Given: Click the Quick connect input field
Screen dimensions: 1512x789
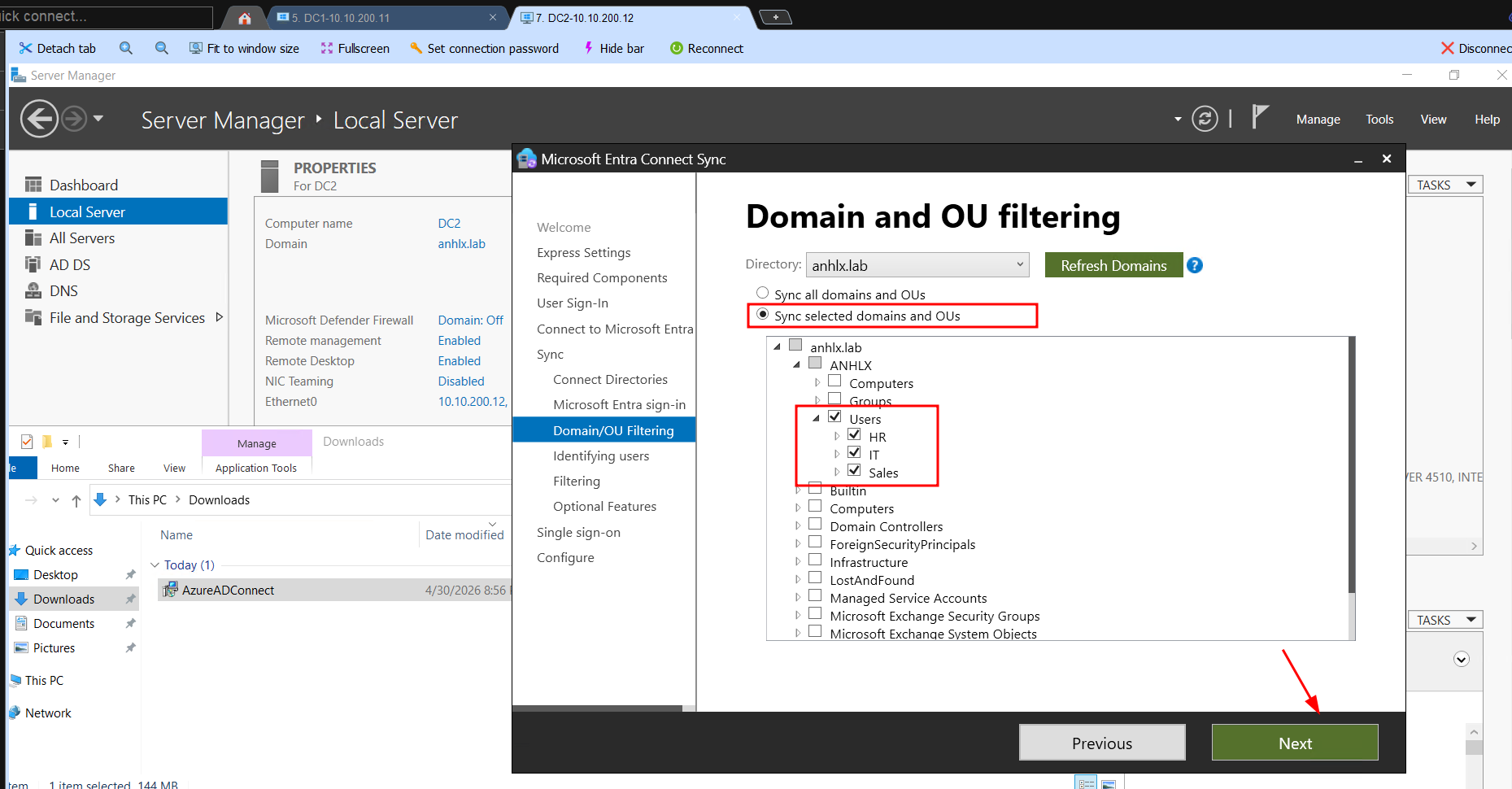Looking at the screenshot, I should pyautogui.click(x=107, y=17).
